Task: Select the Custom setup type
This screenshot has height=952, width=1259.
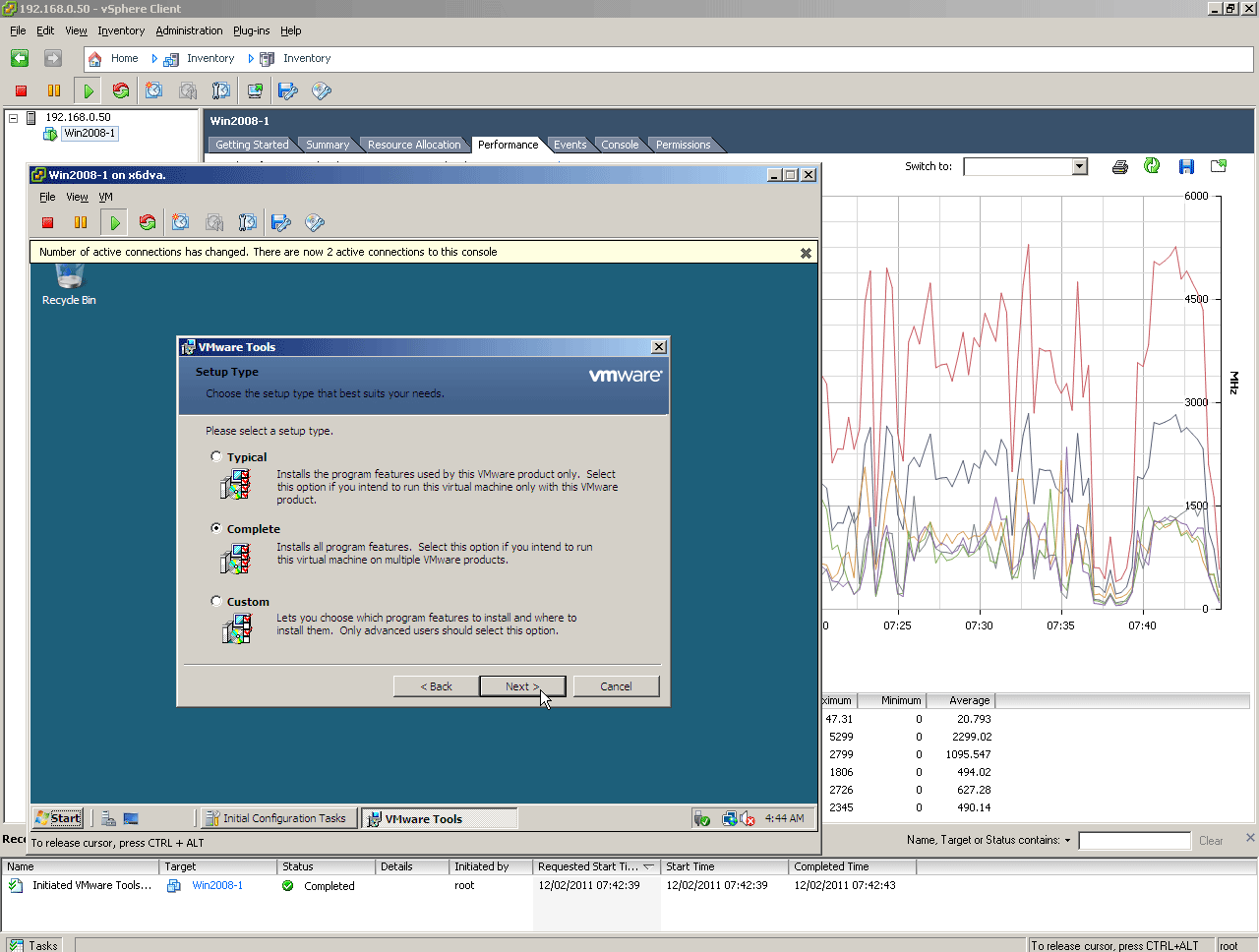Action: (x=216, y=601)
